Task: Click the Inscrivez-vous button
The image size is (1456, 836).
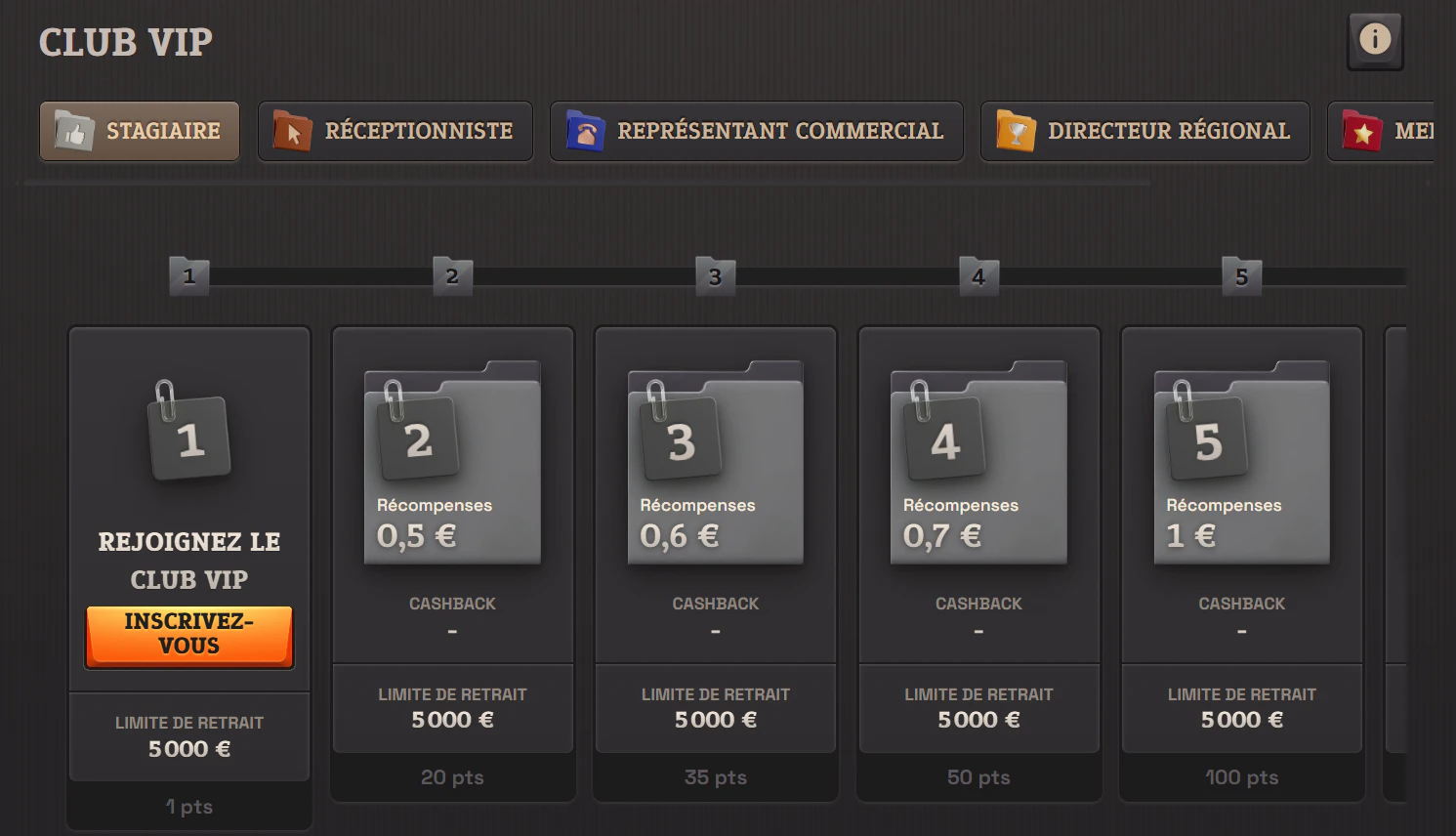Action: pyautogui.click(x=189, y=636)
